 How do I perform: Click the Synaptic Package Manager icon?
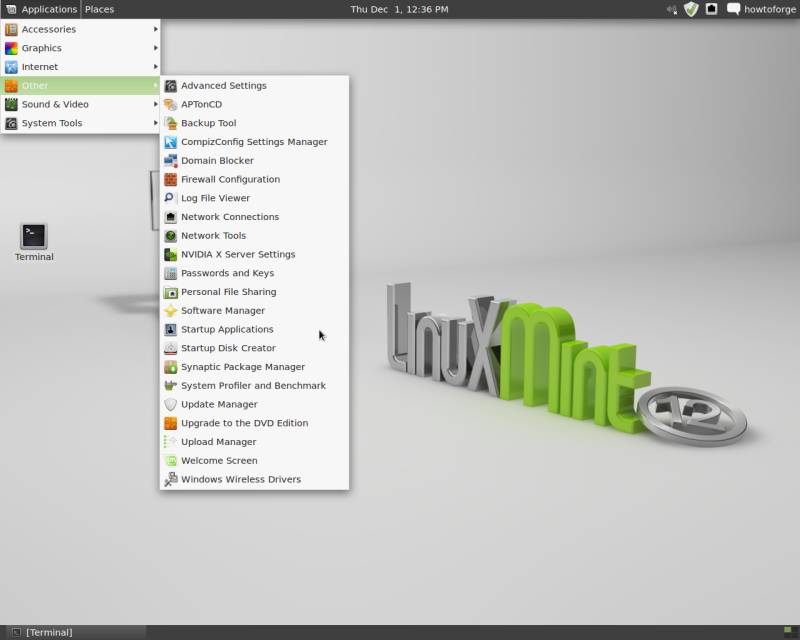coord(170,367)
